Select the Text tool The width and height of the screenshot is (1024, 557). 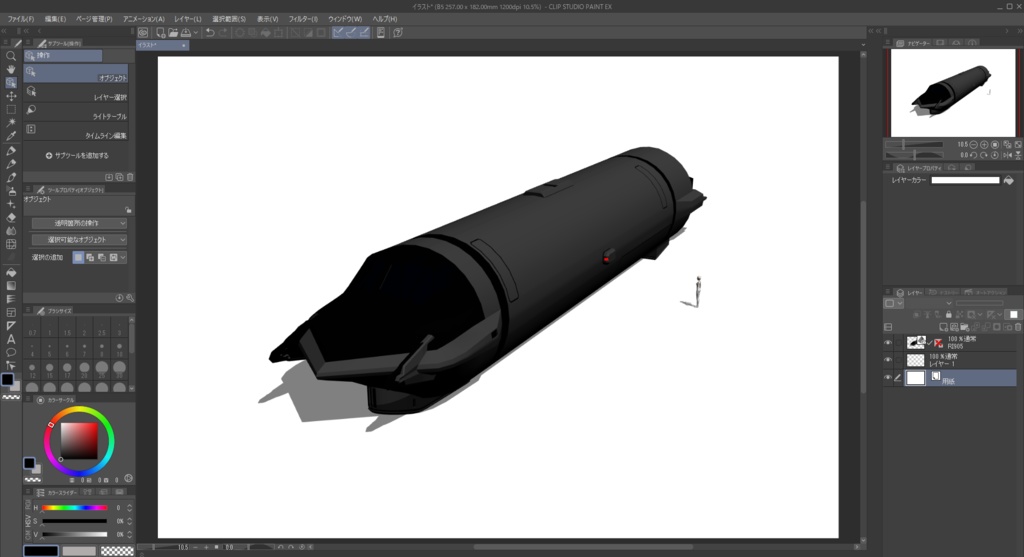[11, 339]
